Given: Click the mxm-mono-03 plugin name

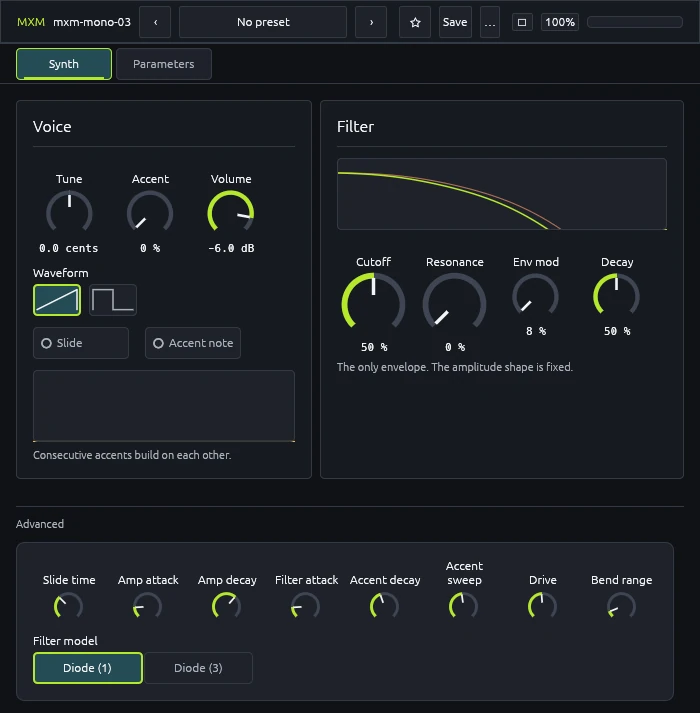Looking at the screenshot, I should pos(92,22).
